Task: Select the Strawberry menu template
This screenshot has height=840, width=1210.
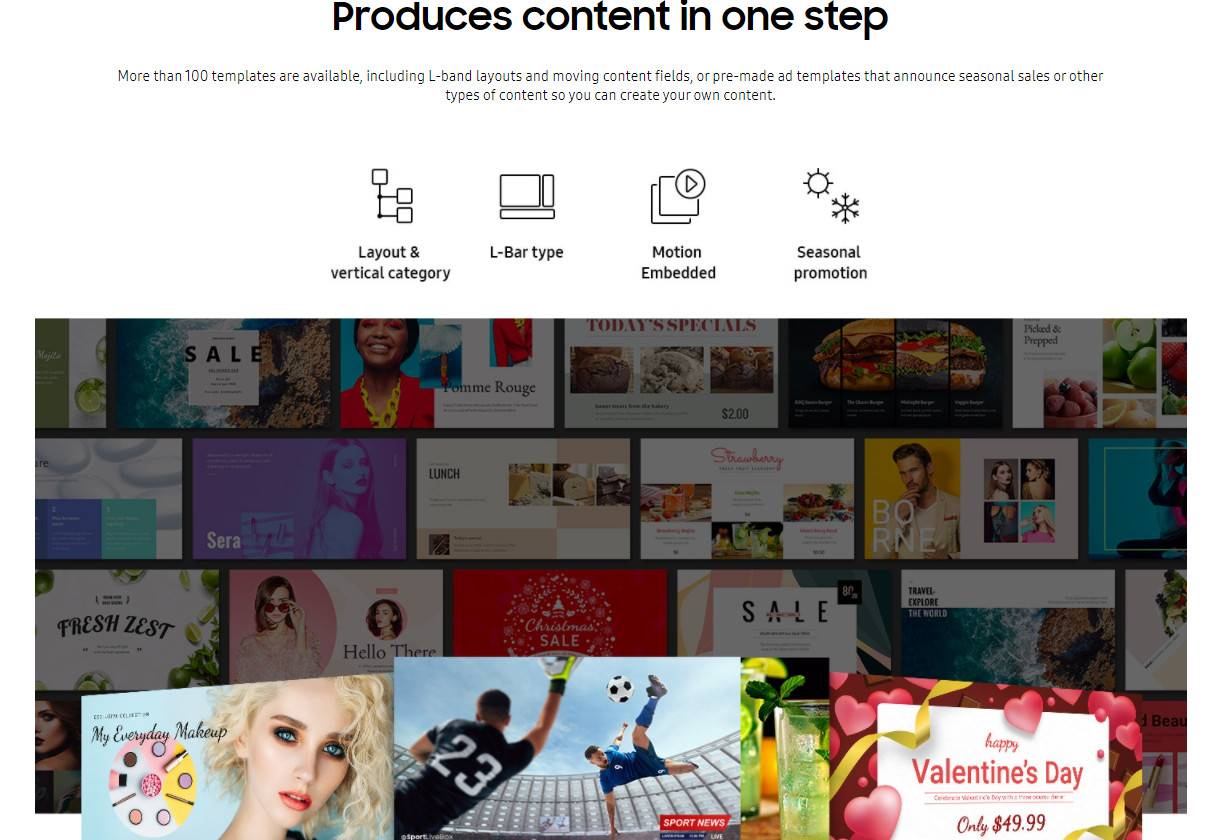Action: point(747,498)
